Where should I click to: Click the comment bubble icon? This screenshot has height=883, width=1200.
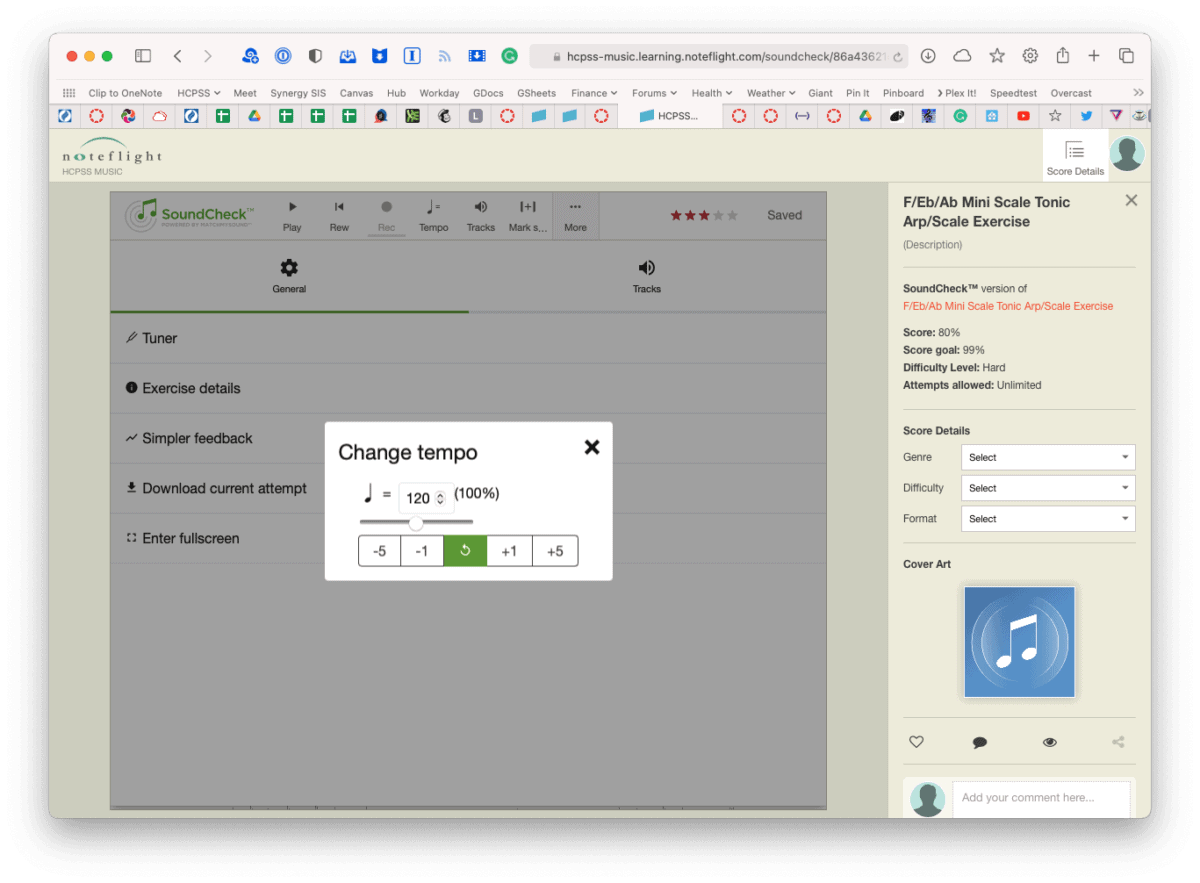[x=980, y=743]
